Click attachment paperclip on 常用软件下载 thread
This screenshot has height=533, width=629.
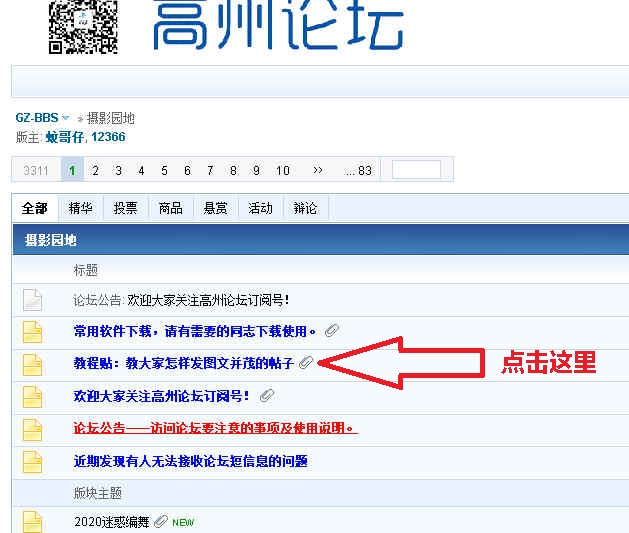332,331
